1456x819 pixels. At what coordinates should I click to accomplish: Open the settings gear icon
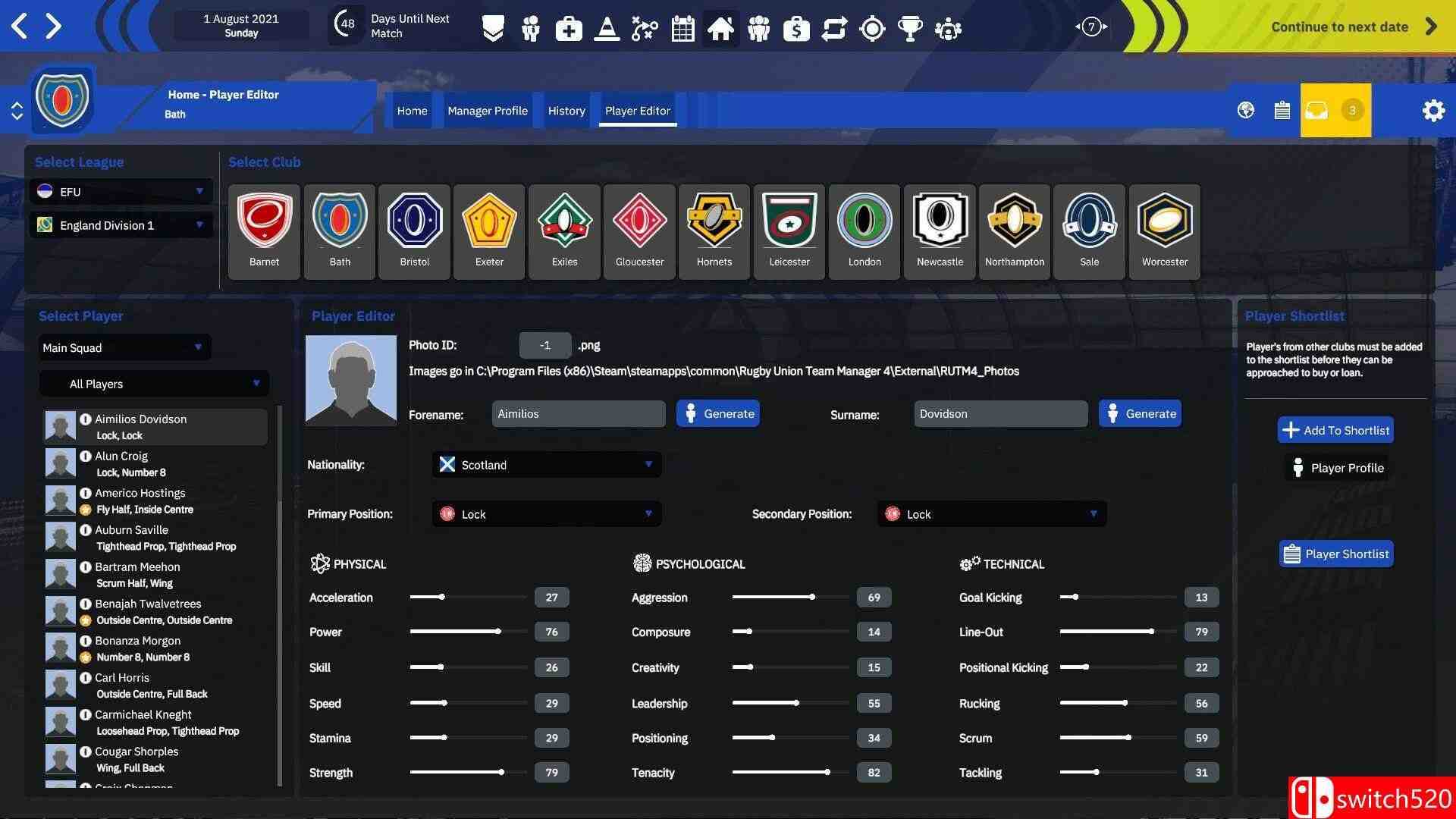[x=1432, y=111]
